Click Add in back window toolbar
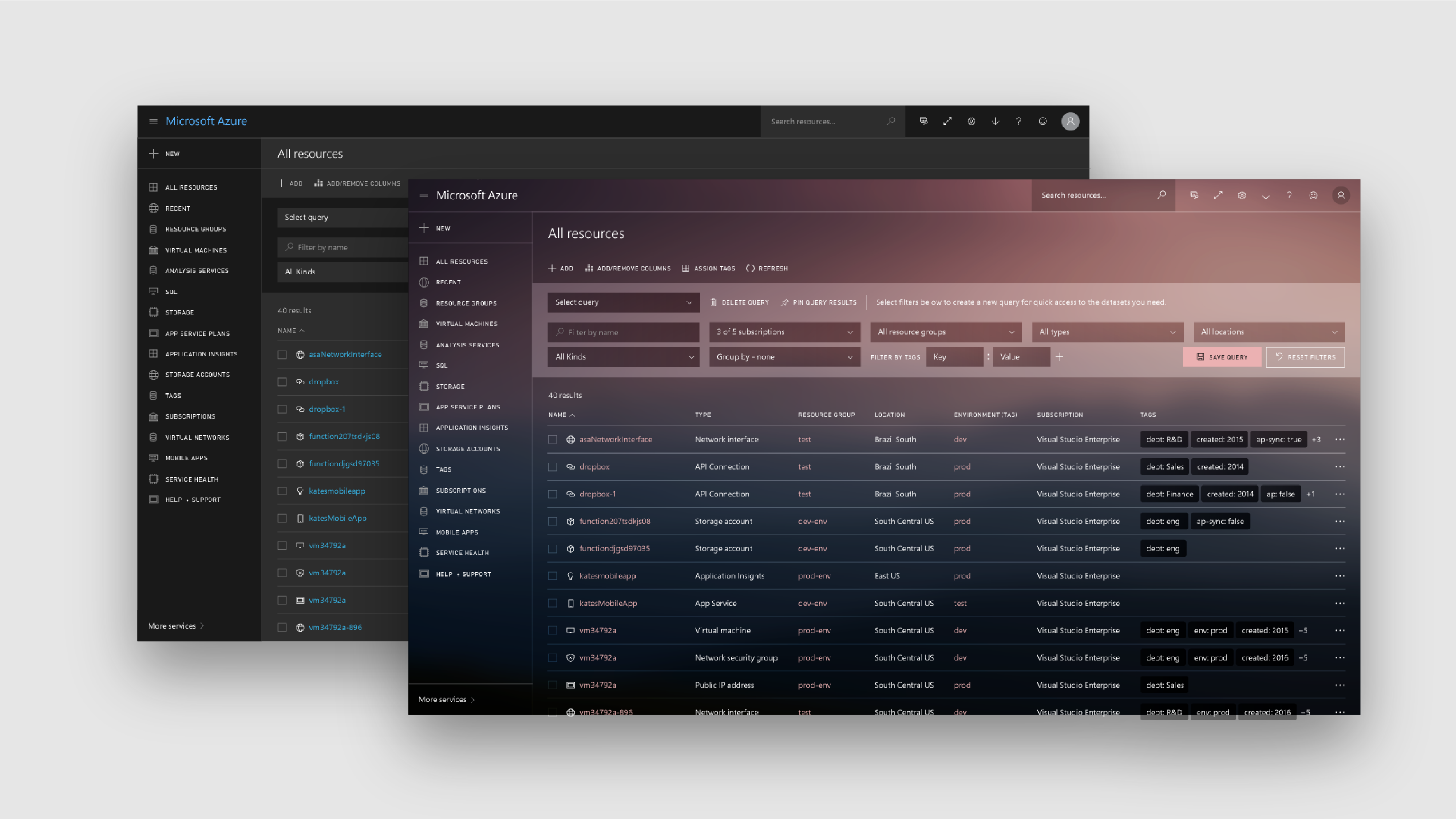 (290, 183)
